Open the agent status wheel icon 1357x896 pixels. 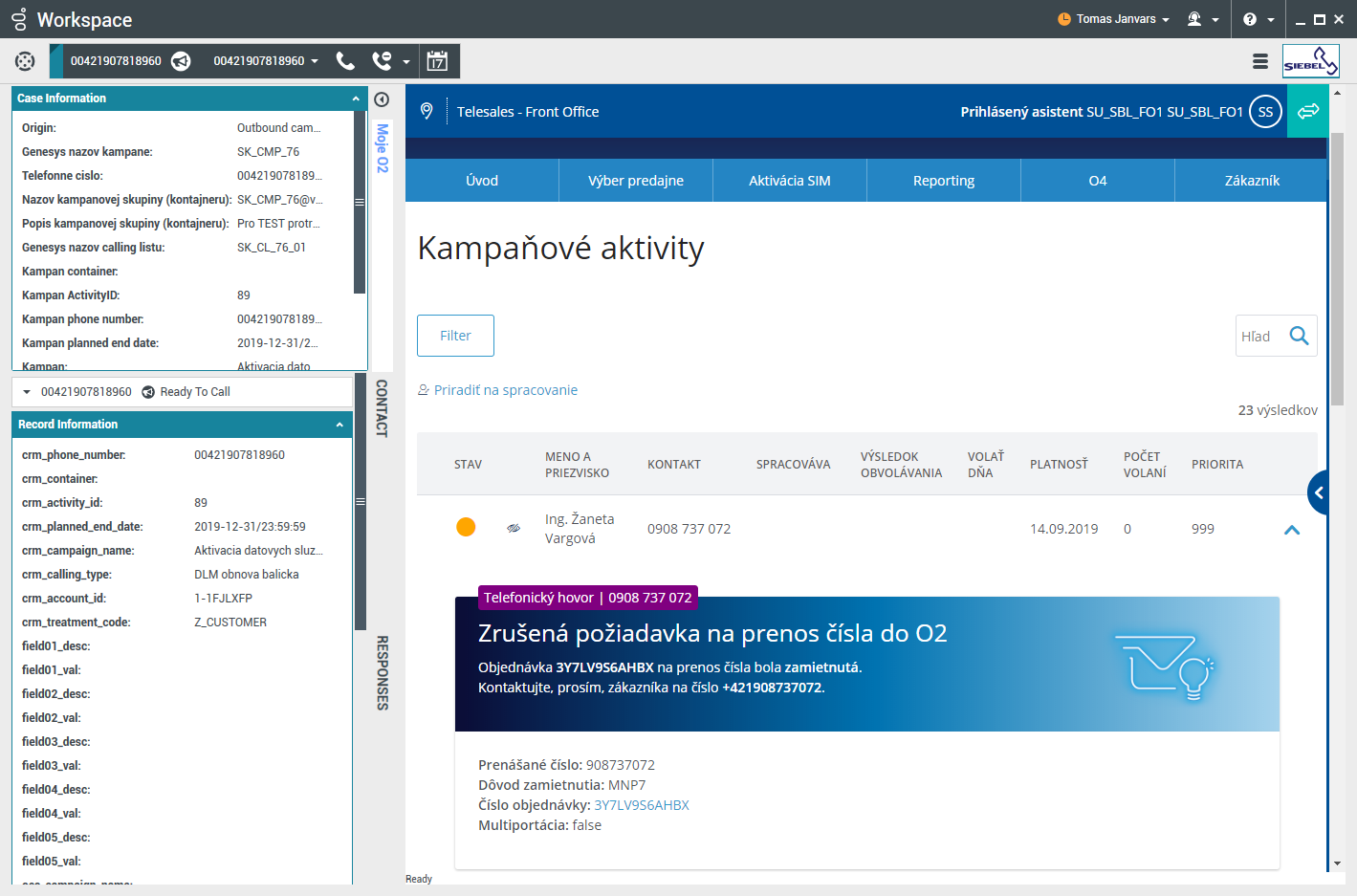[25, 61]
